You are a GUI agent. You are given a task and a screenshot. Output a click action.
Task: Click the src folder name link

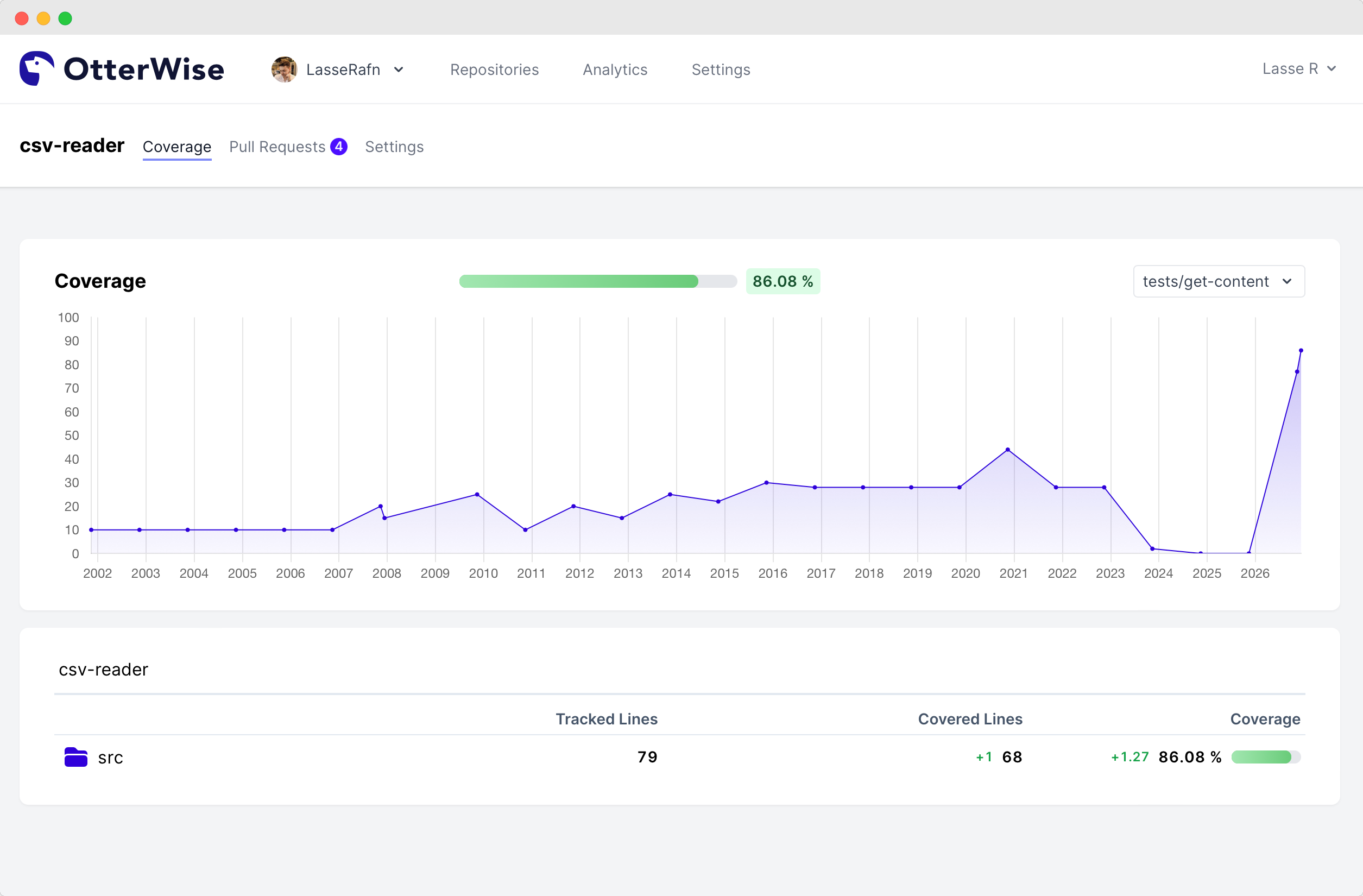click(x=111, y=758)
